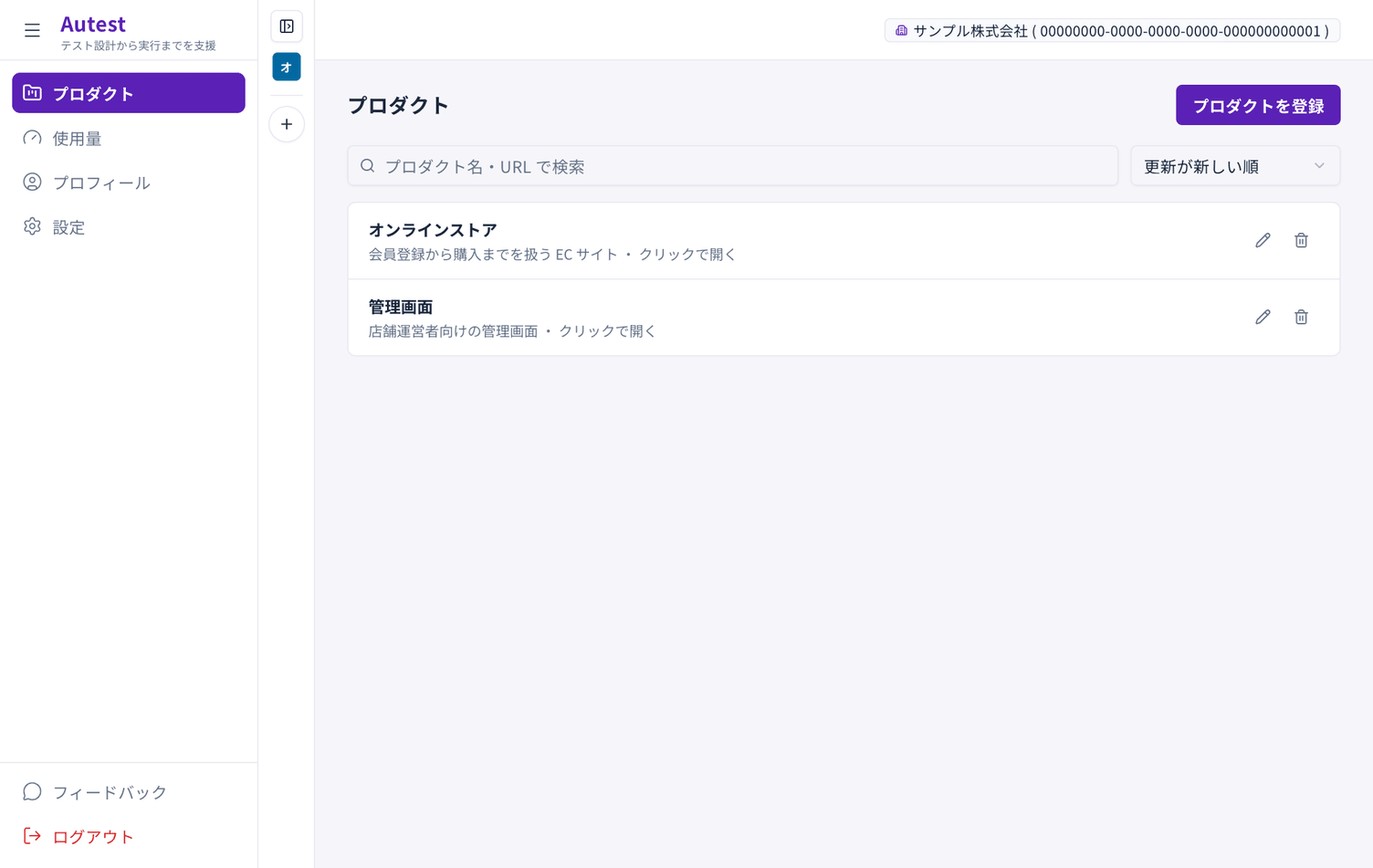The height and width of the screenshot is (868, 1373).
Task: Navigate to 設定 in sidebar
Action: click(x=129, y=226)
